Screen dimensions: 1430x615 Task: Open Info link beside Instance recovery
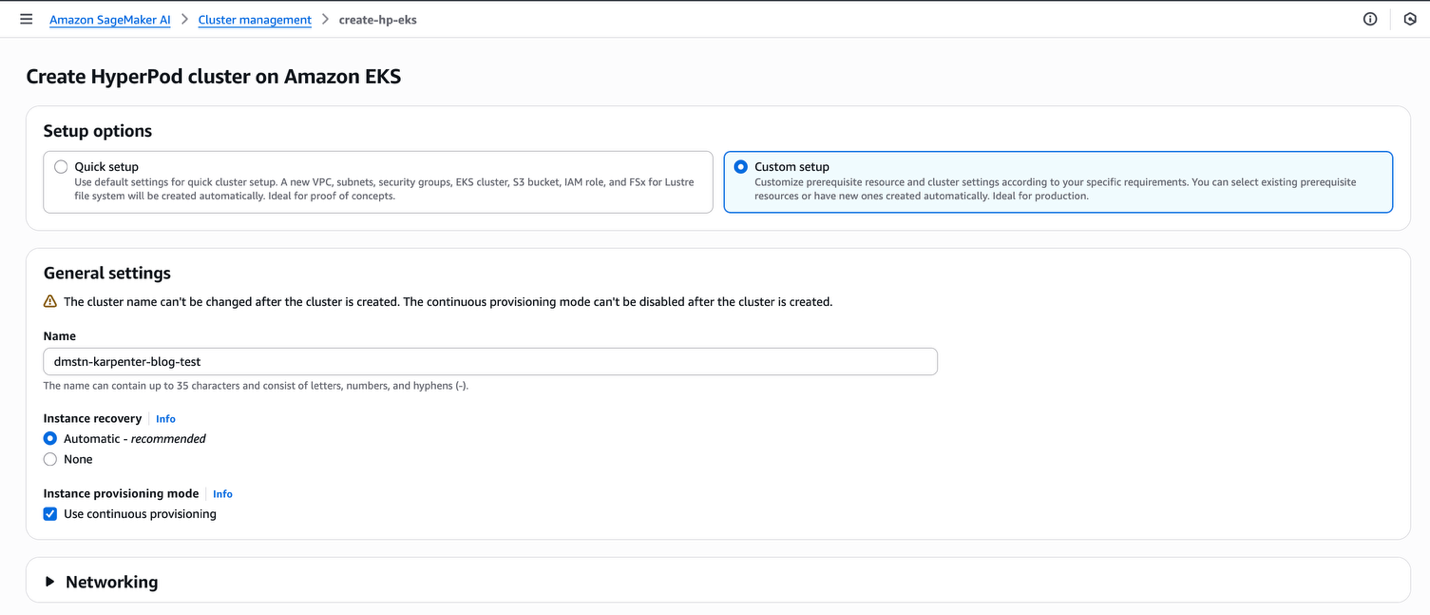click(166, 419)
